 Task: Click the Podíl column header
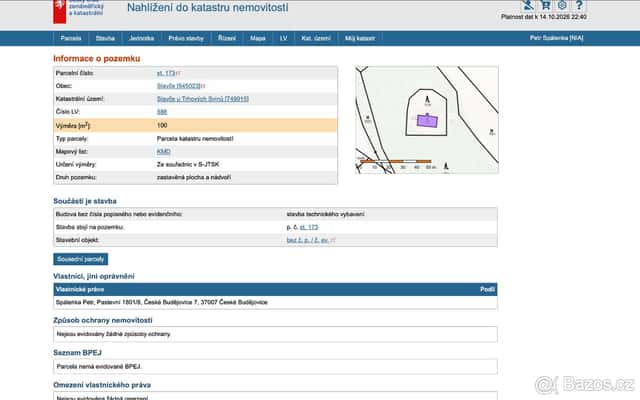point(487,289)
